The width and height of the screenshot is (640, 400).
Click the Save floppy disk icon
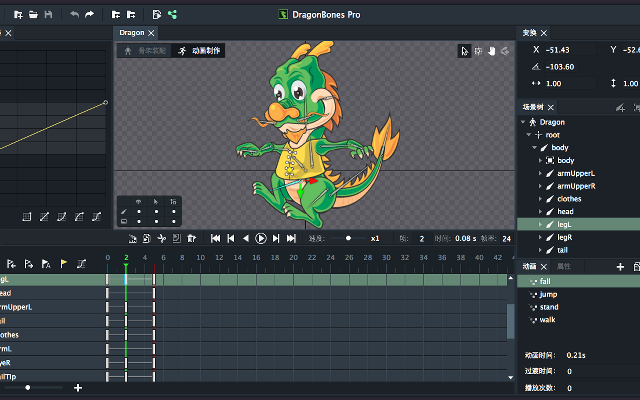coord(48,15)
